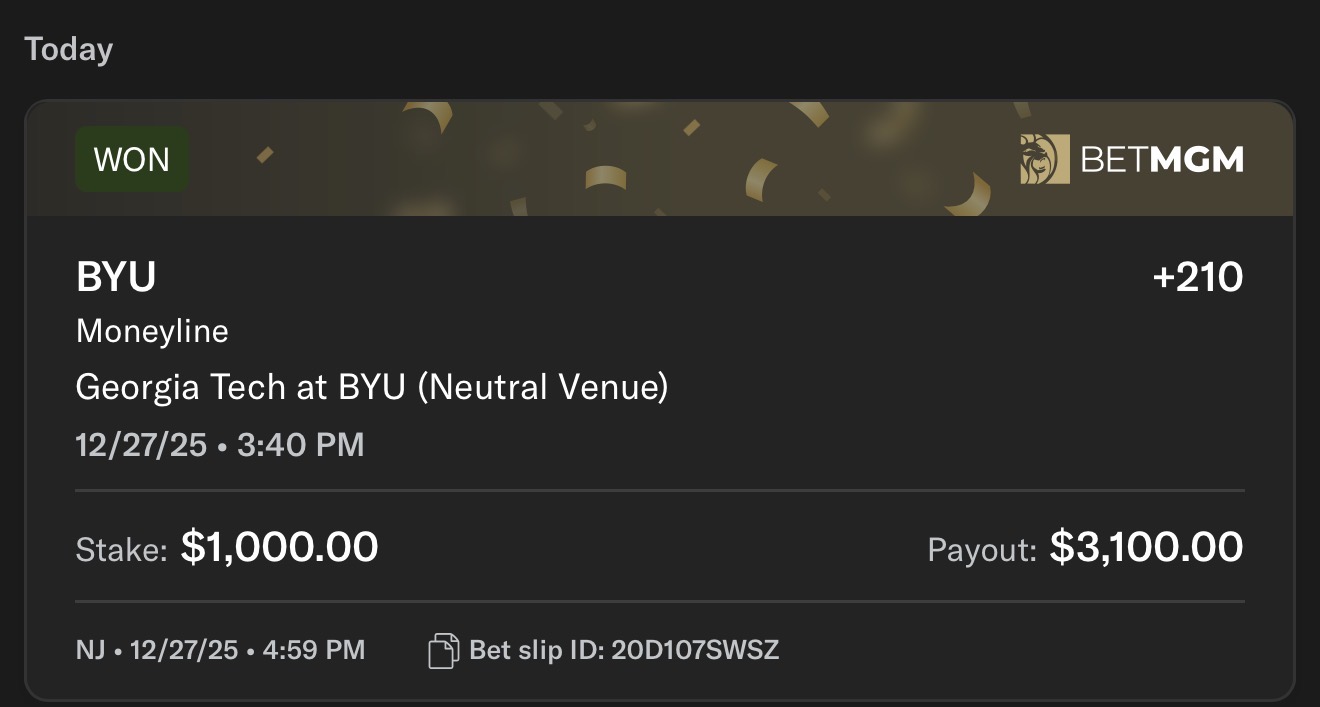
Task: Select the $3,100.00 payout amount
Action: point(1147,547)
